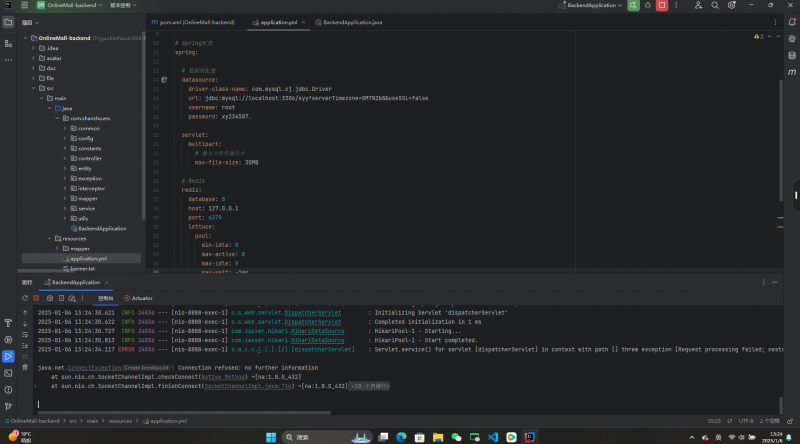Open Search Everywhere magnifier icon
Image resolution: width=800 pixels, height=444 pixels.
pyautogui.click(x=715, y=5)
